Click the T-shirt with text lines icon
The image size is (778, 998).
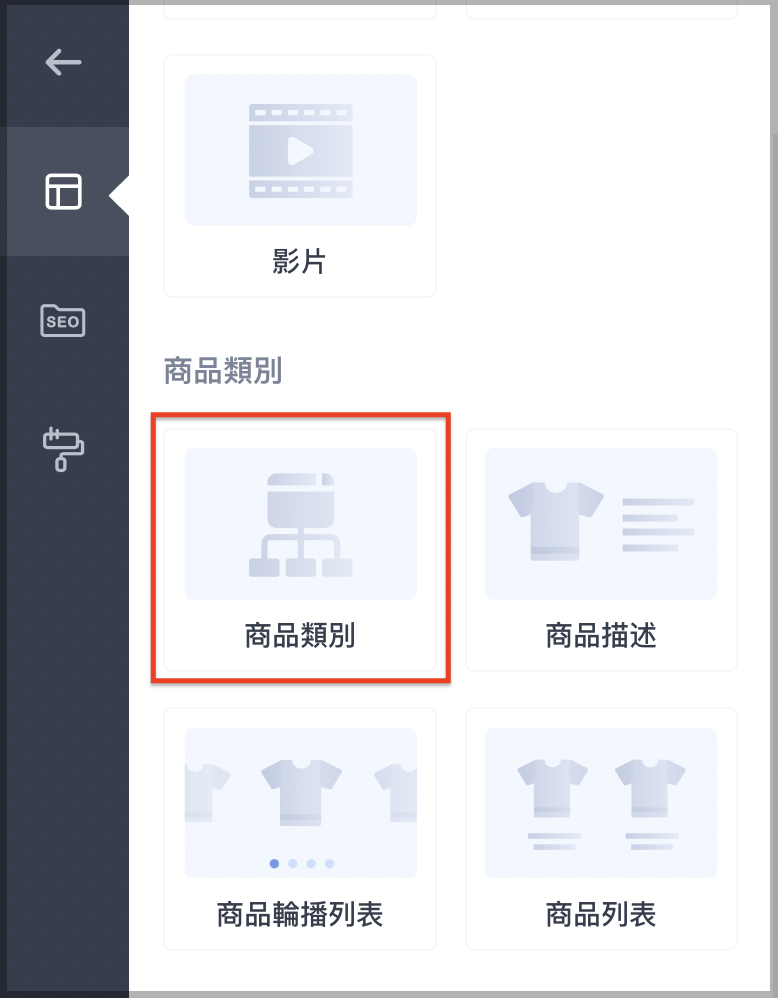point(601,522)
